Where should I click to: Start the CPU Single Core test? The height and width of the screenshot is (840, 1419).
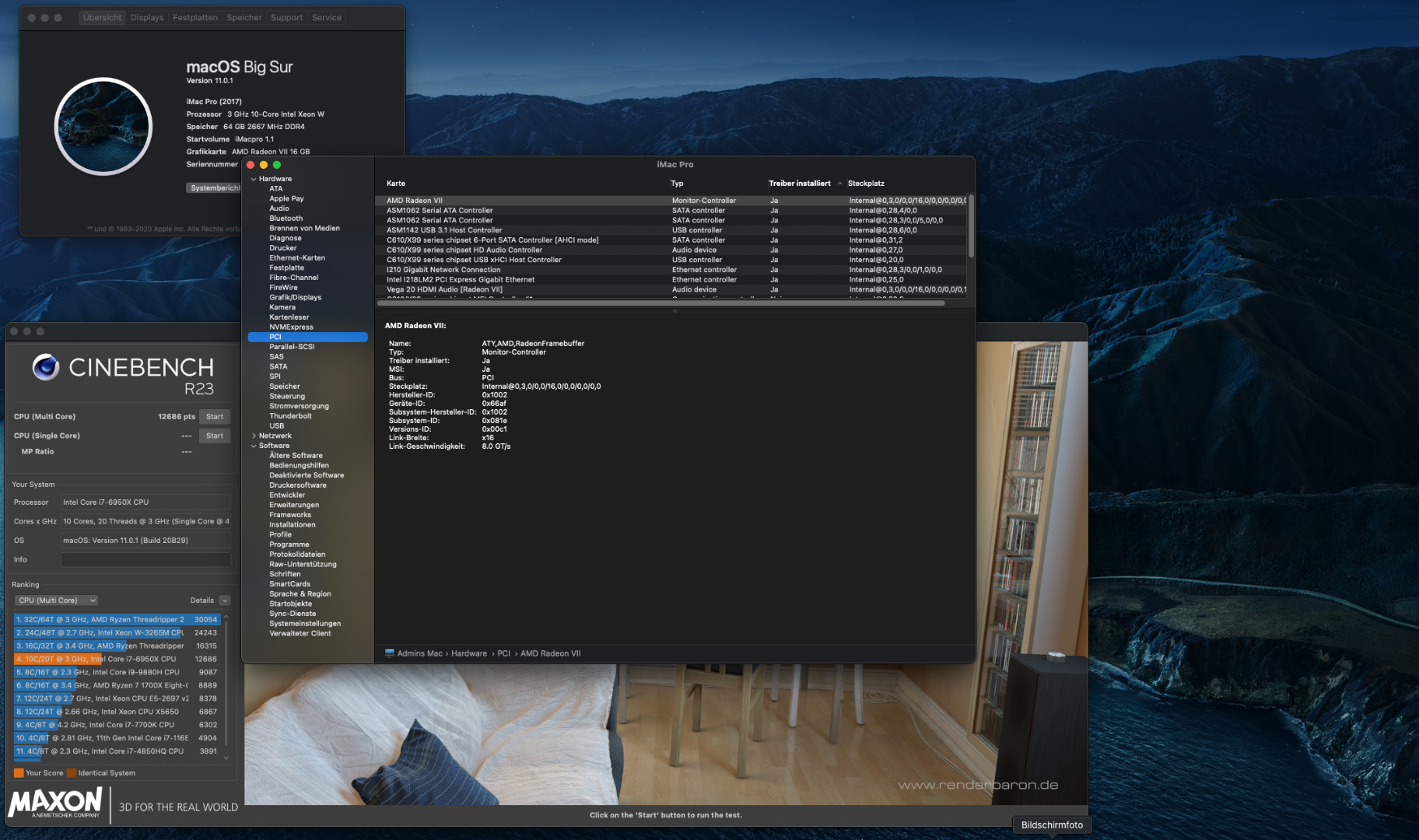(215, 436)
